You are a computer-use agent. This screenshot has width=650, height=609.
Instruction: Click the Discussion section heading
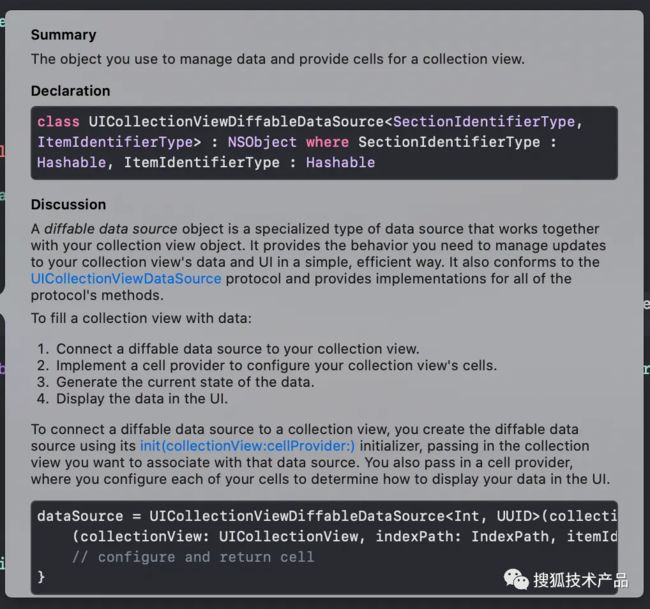tap(68, 204)
